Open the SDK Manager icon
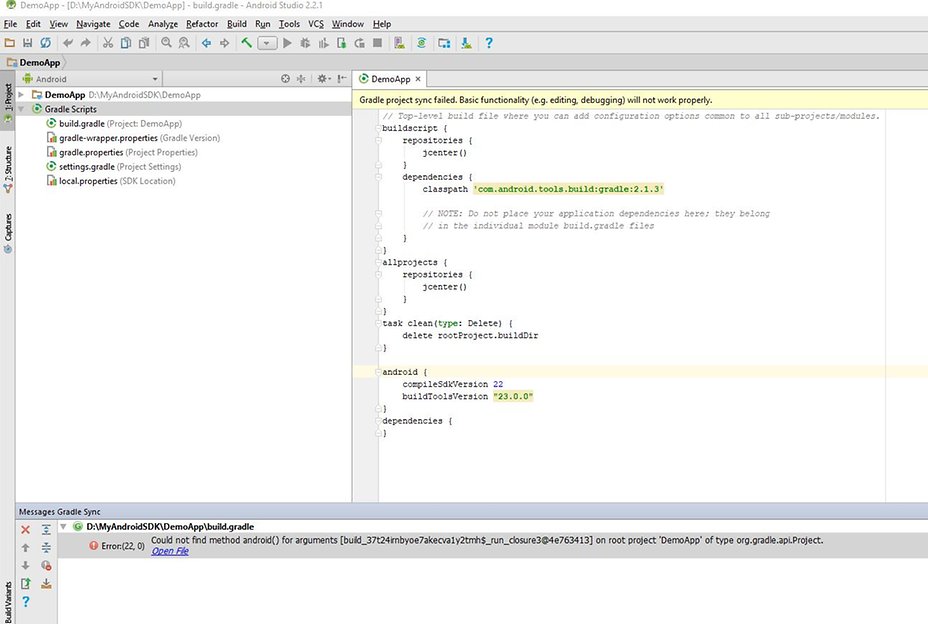Image resolution: width=928 pixels, height=624 pixels. pyautogui.click(x=466, y=43)
